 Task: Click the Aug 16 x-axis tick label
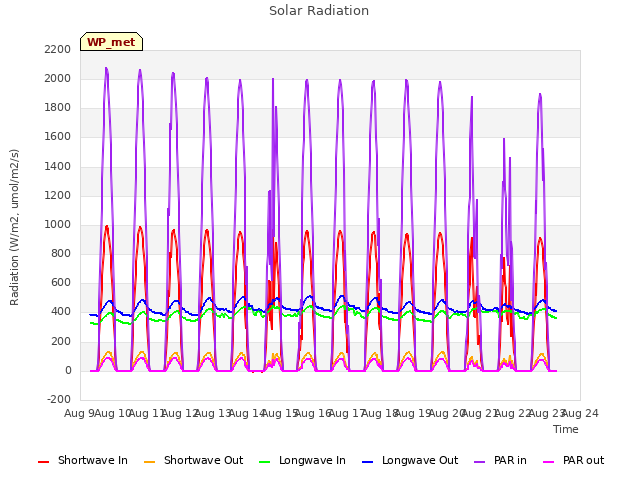coord(313,413)
